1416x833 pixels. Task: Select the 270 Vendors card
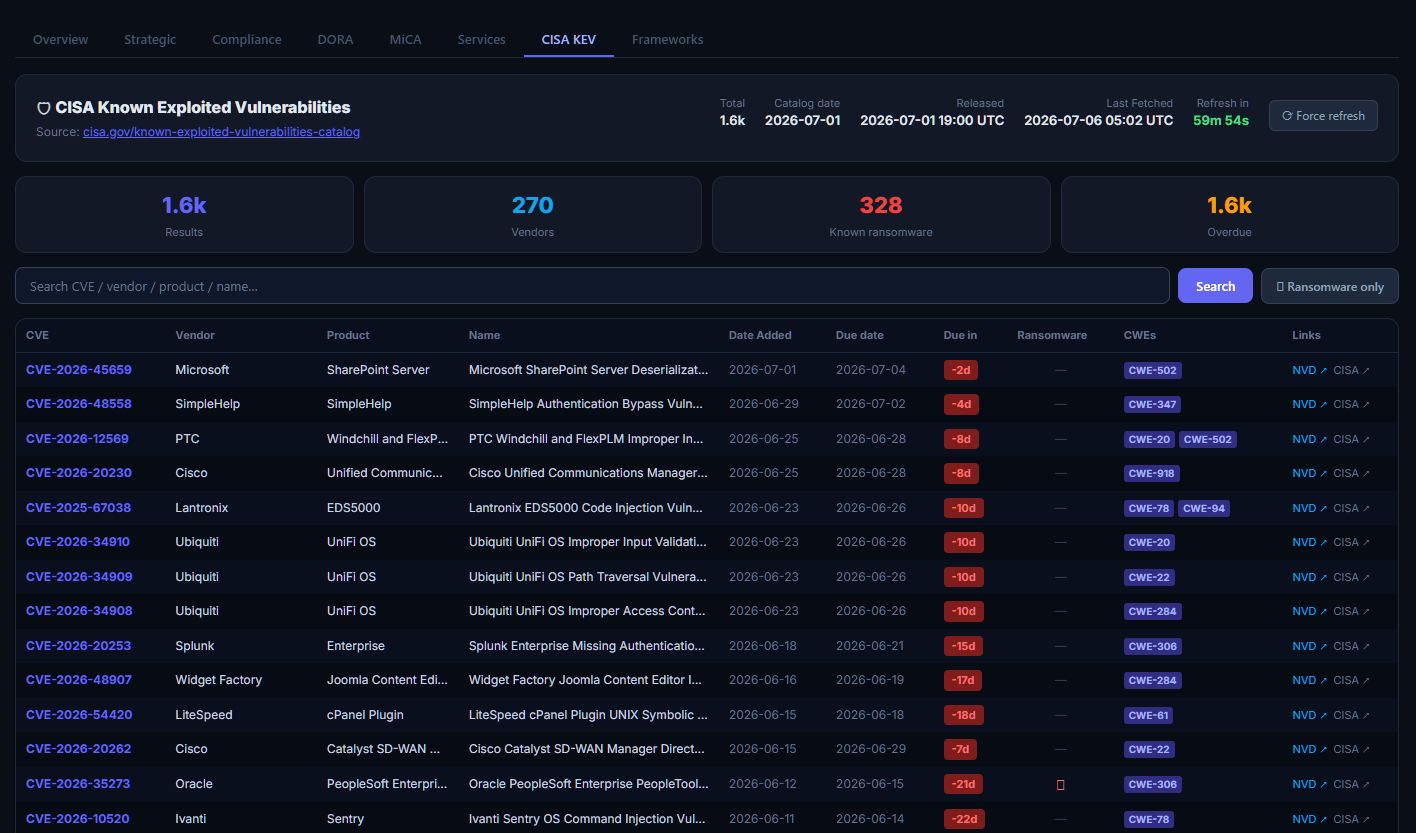(532, 214)
